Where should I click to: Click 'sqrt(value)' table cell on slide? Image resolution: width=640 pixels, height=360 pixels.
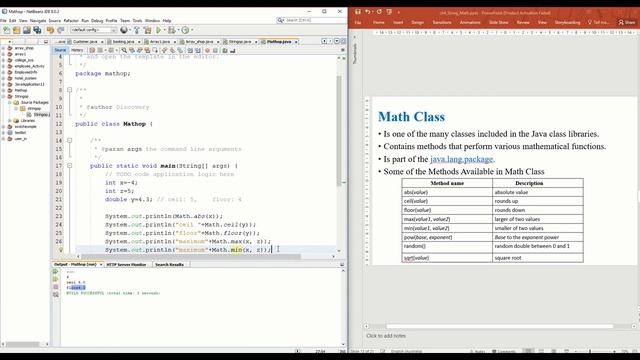[x=447, y=258]
